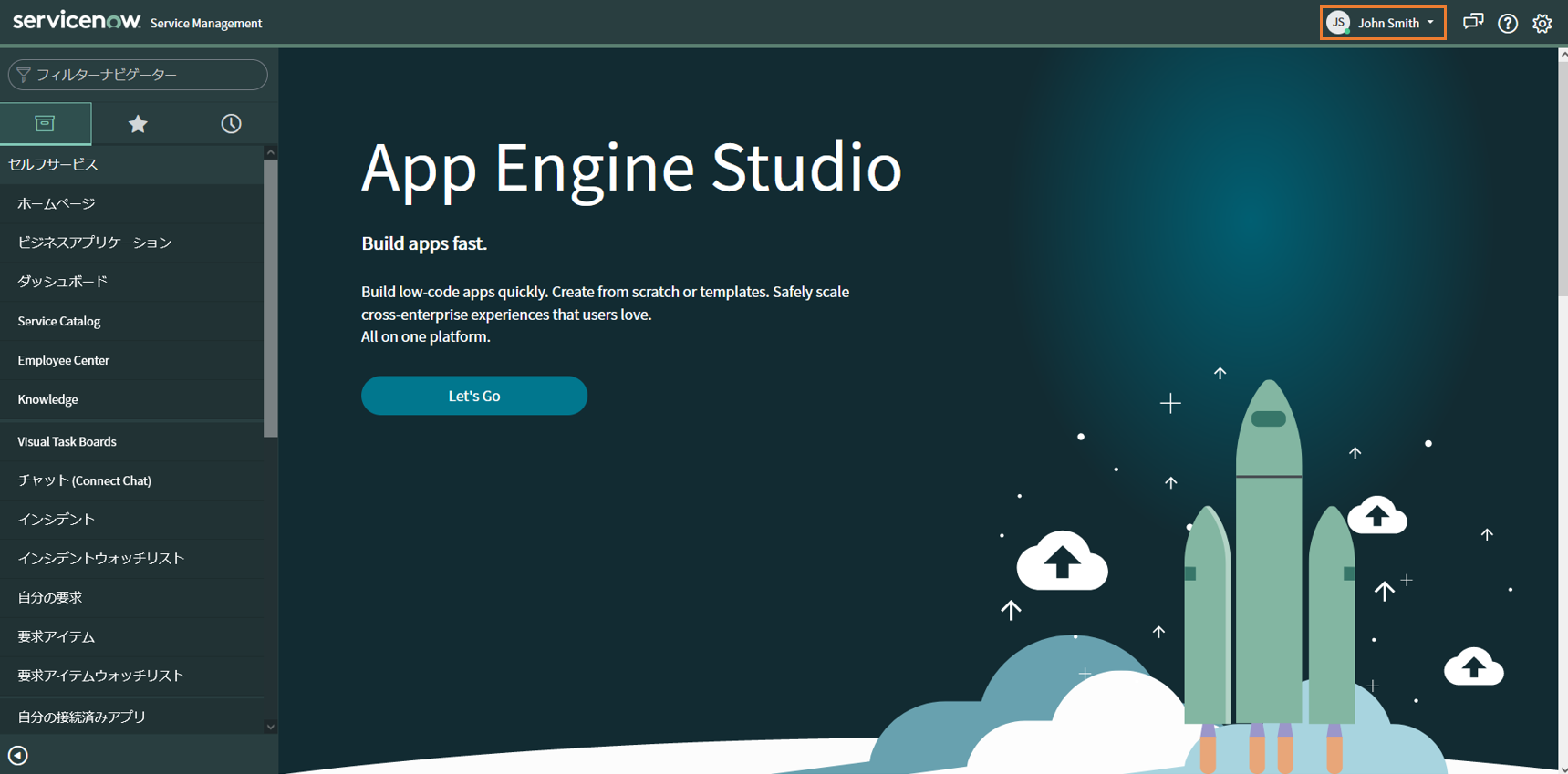The width and height of the screenshot is (1568, 774).
Task: Switch to the All Applications tab
Action: click(x=46, y=123)
